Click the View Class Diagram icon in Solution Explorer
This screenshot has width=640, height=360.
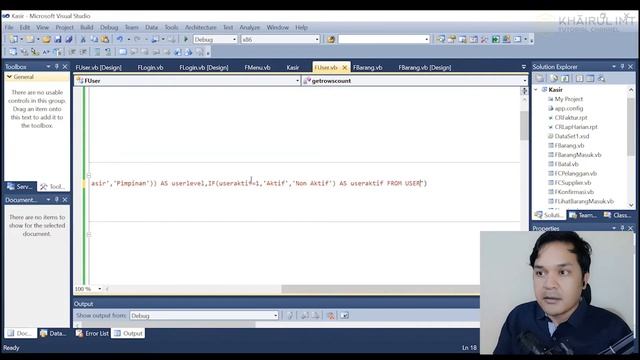(601, 78)
